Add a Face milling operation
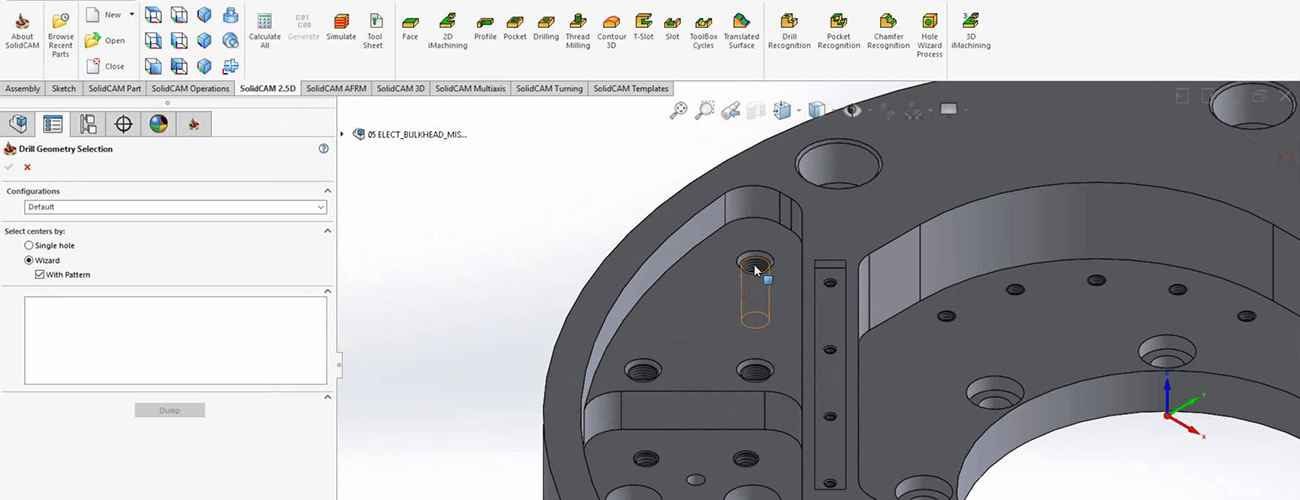 (410, 27)
